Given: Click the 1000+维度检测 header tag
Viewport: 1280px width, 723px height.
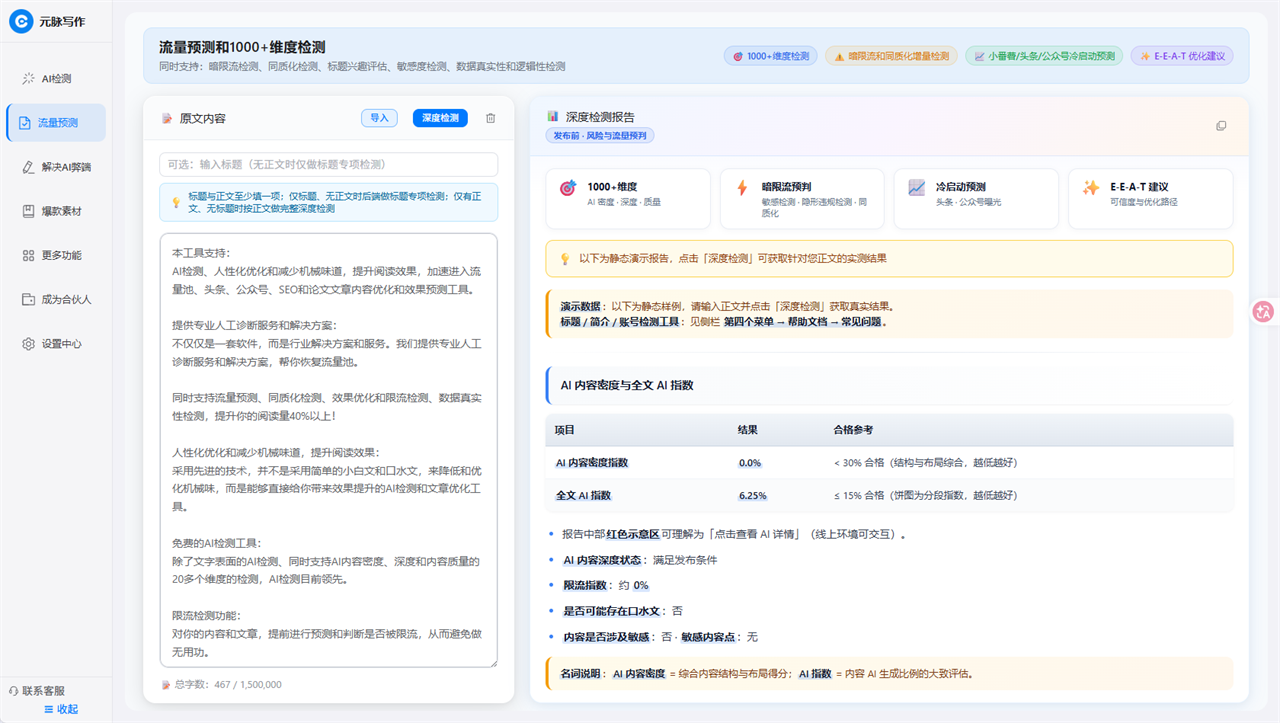Looking at the screenshot, I should (771, 56).
